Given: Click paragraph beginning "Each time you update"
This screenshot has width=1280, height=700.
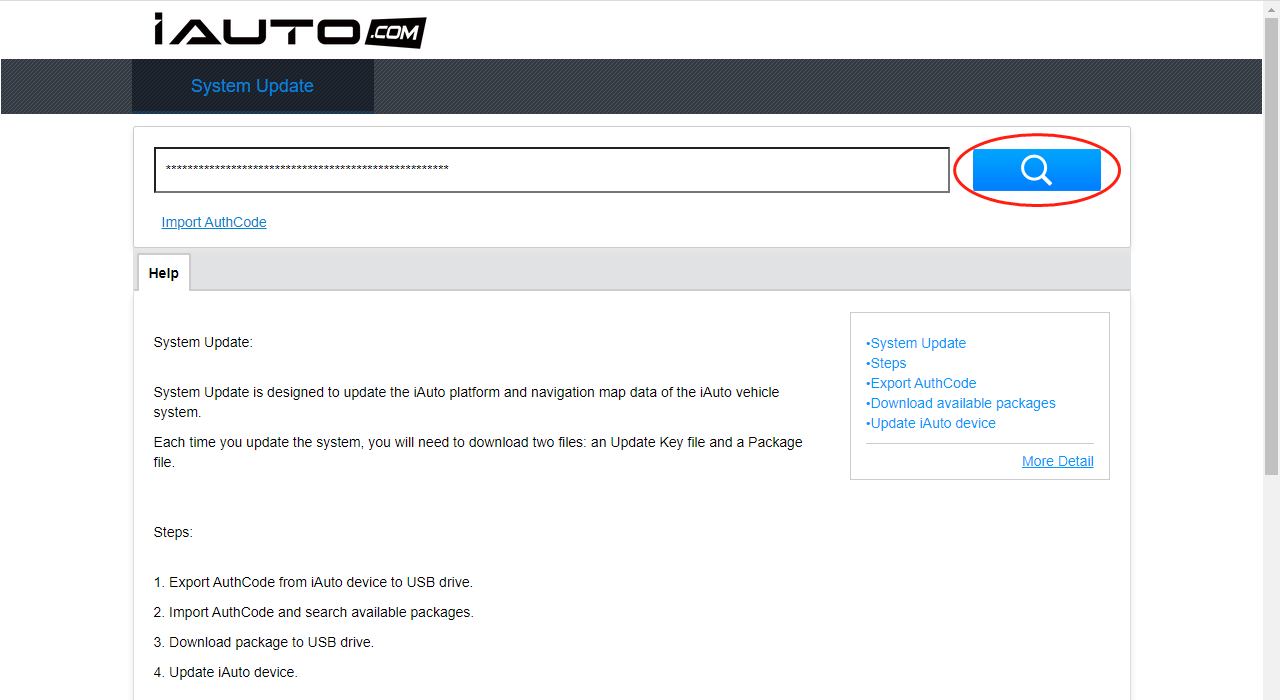Looking at the screenshot, I should tap(478, 452).
